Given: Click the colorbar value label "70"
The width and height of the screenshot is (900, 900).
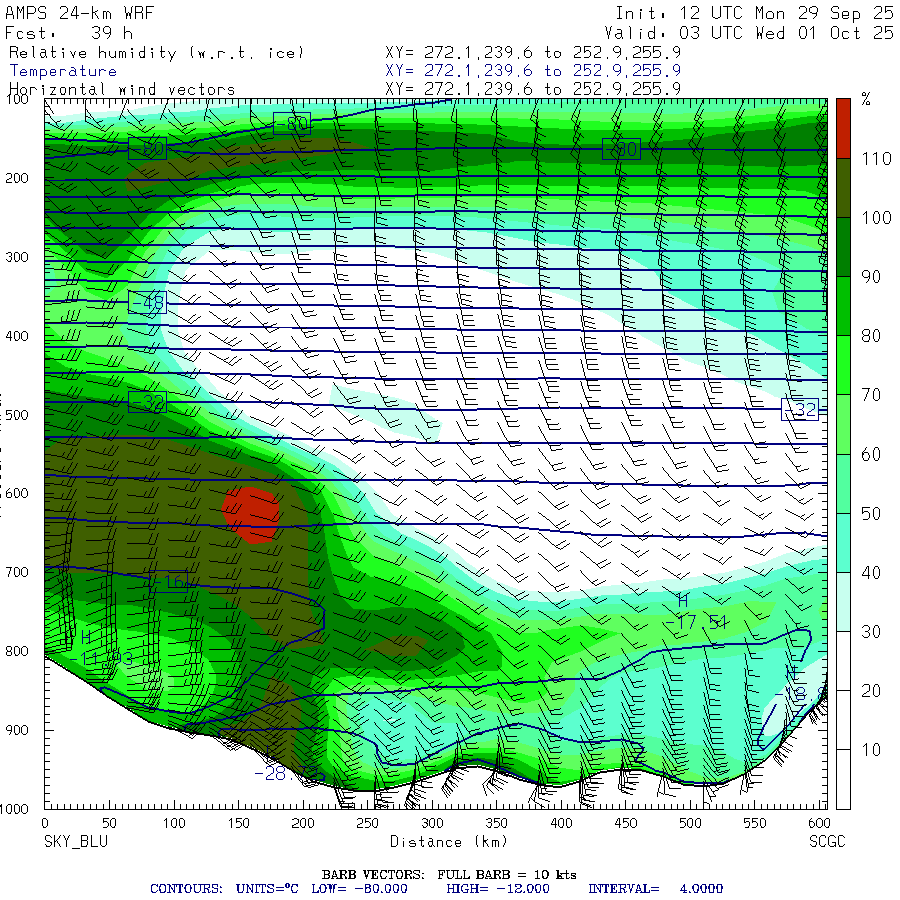Looking at the screenshot, I should [x=871, y=395].
